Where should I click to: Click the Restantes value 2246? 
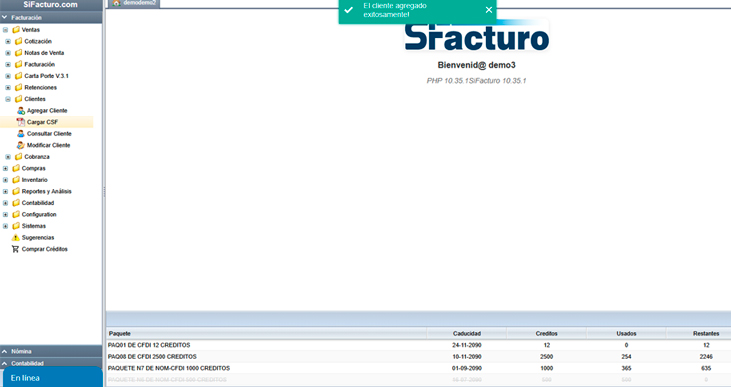coord(706,357)
